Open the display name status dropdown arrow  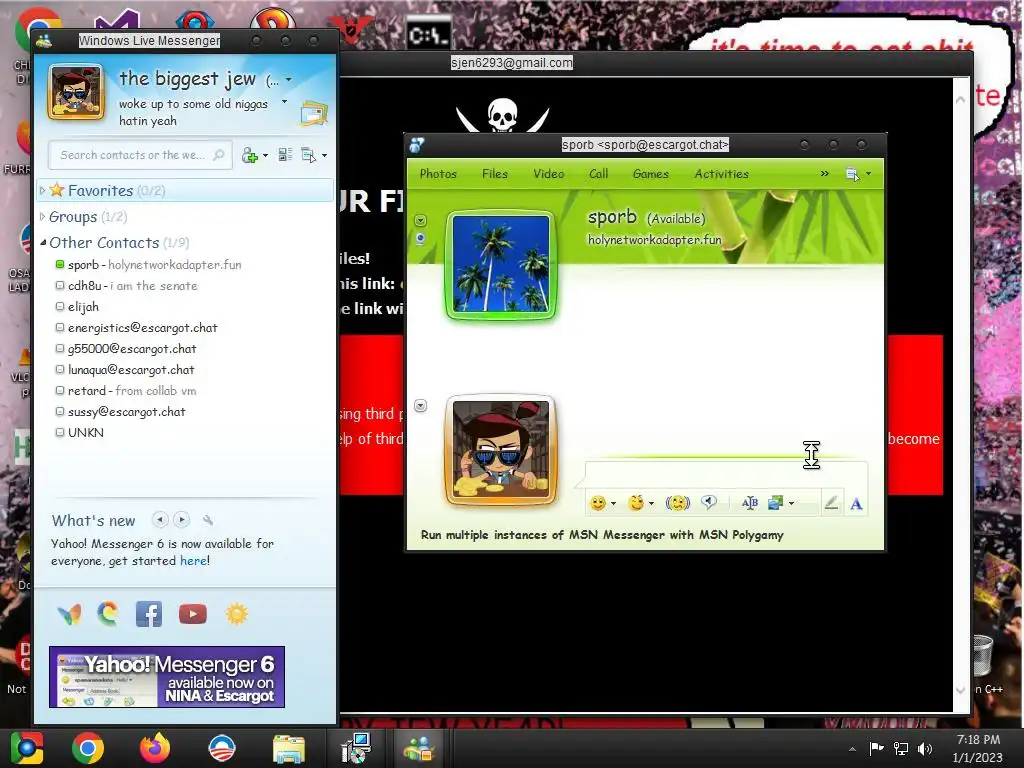(x=289, y=80)
